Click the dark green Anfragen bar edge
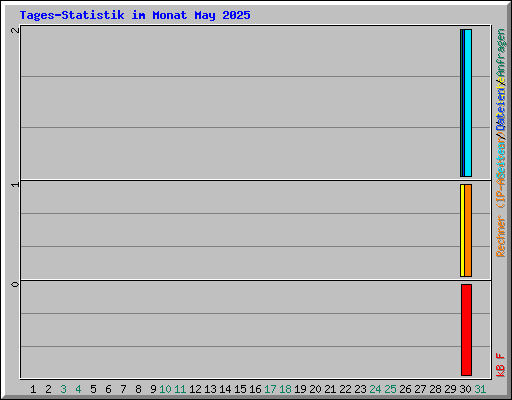Viewport: 512px width, 400px height. point(461,103)
